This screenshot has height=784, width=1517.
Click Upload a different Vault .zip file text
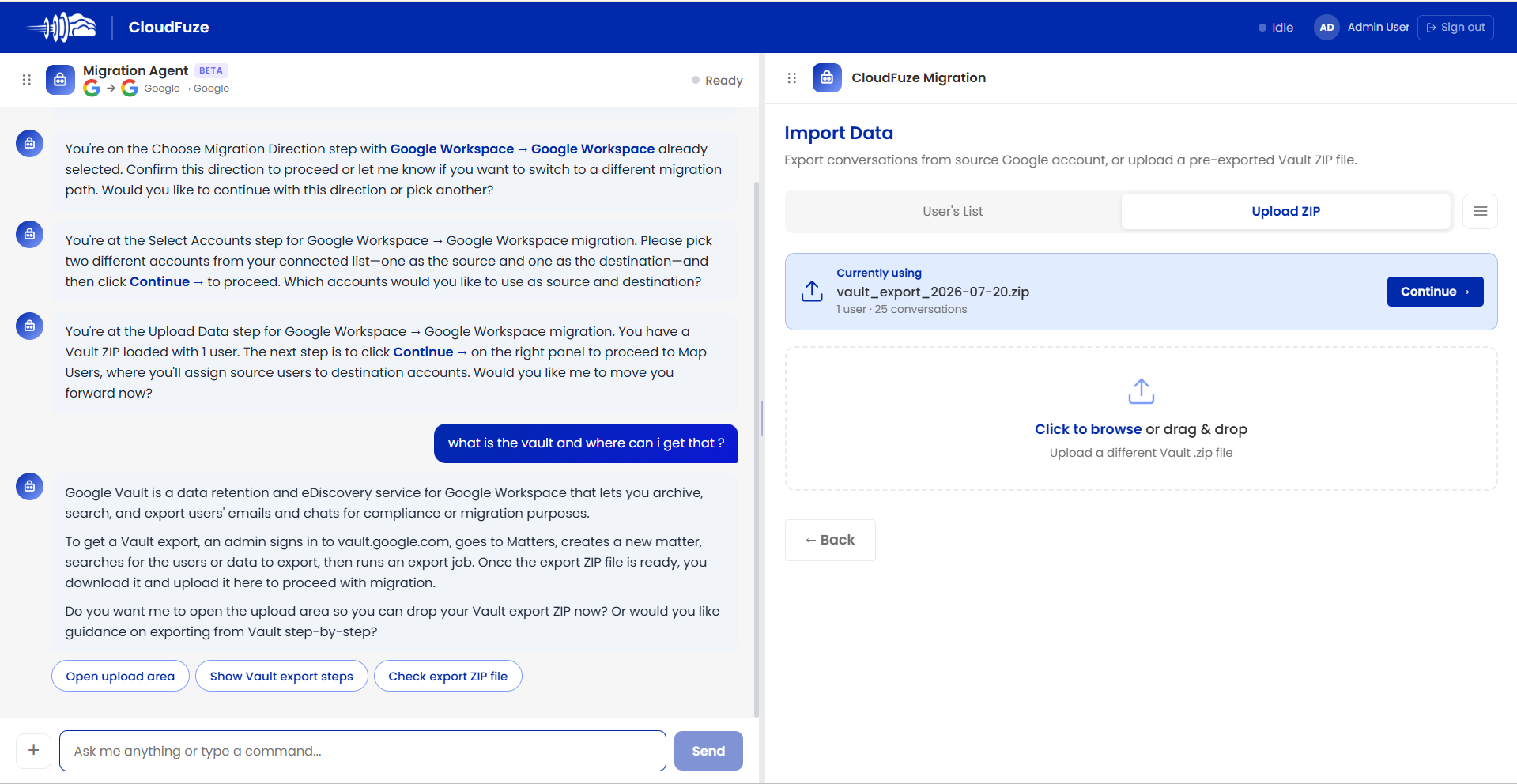[x=1141, y=453]
